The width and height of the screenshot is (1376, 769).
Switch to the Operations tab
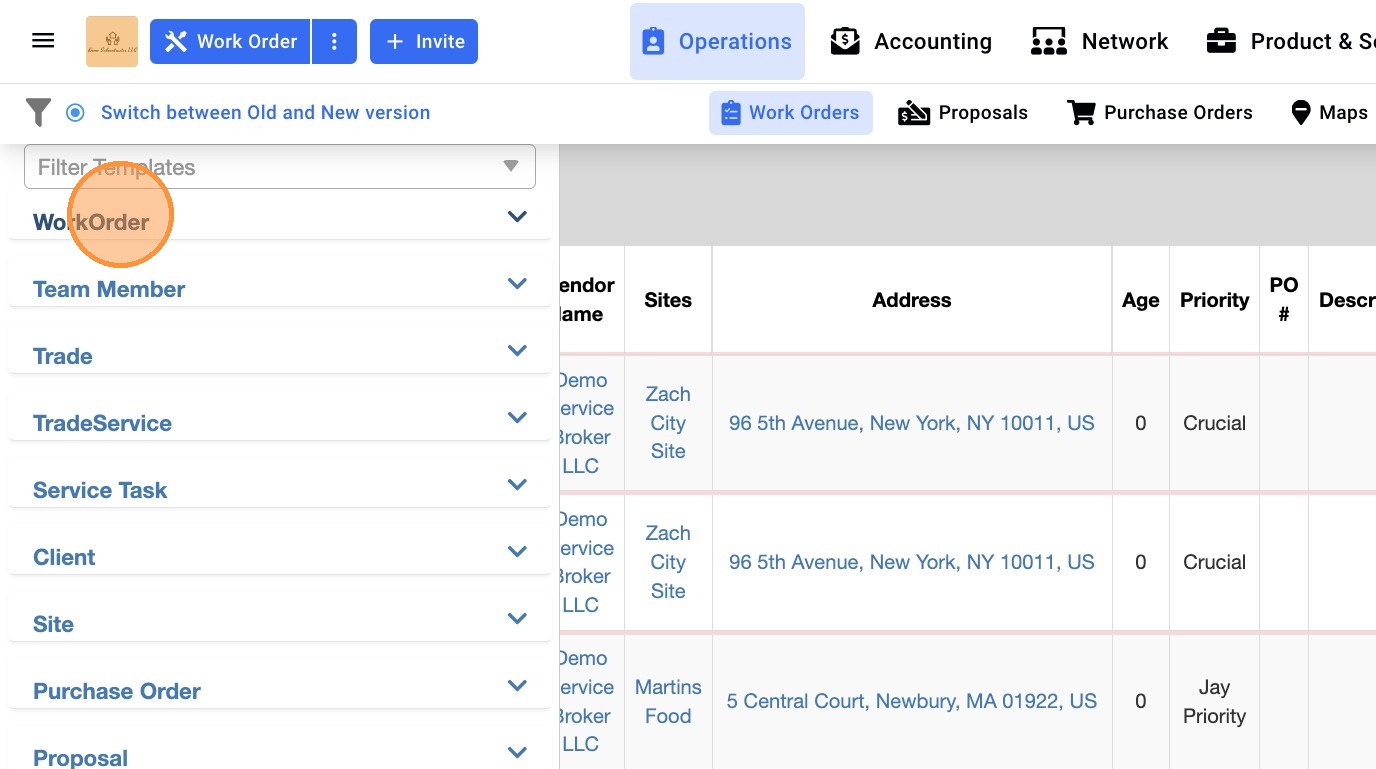pyautogui.click(x=717, y=41)
